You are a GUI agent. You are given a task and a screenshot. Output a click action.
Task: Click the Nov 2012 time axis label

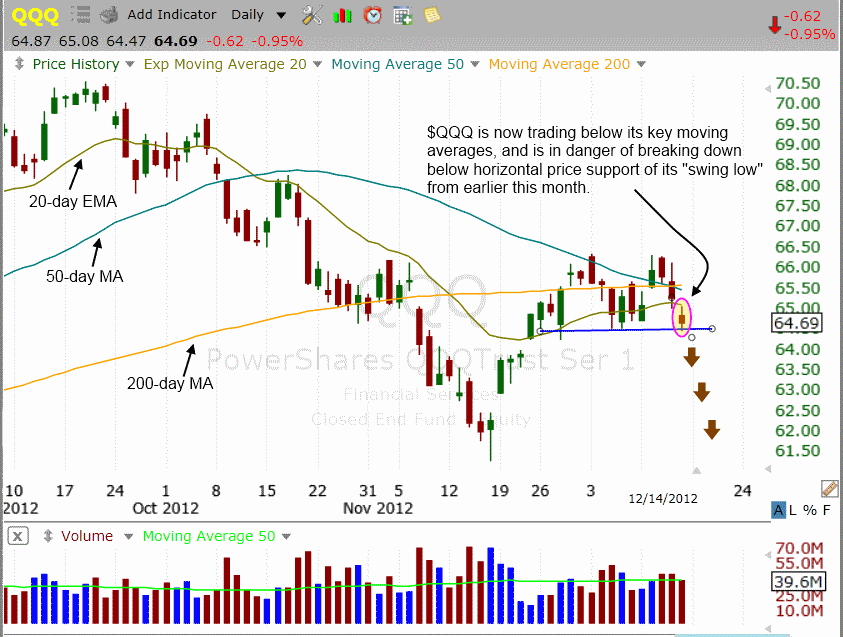click(378, 508)
